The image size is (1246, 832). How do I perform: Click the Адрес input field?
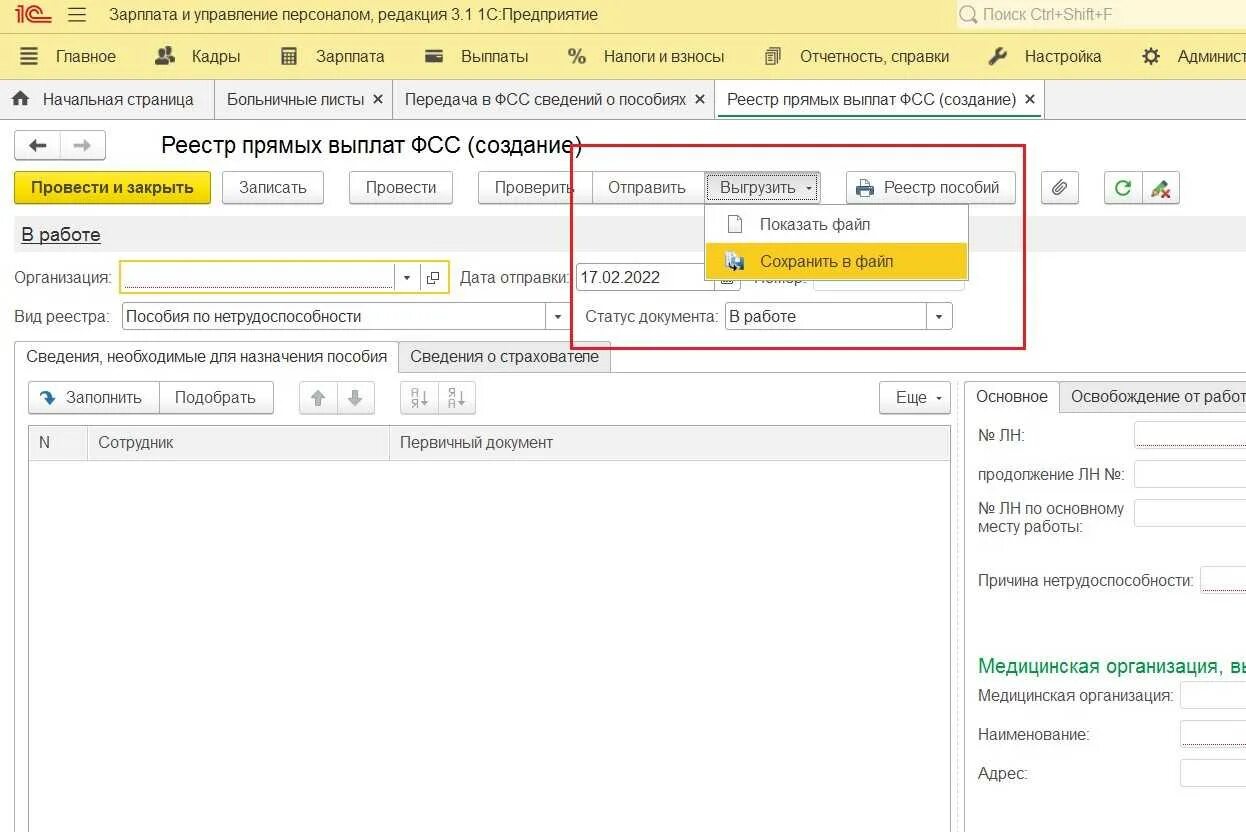(1213, 773)
